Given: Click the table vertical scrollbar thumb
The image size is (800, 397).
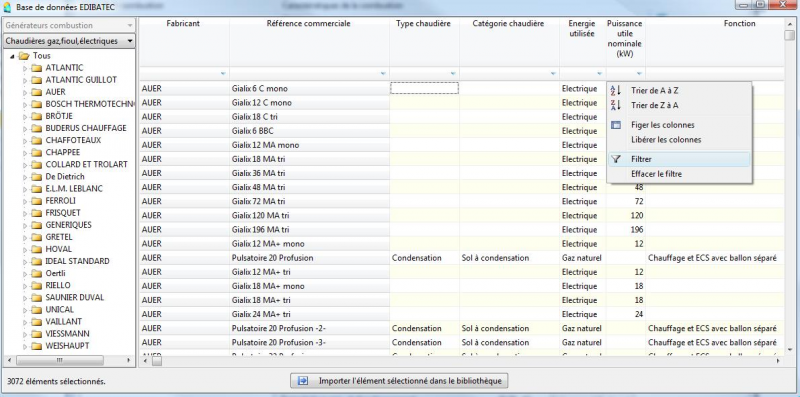Looking at the screenshot, I should click(x=790, y=35).
